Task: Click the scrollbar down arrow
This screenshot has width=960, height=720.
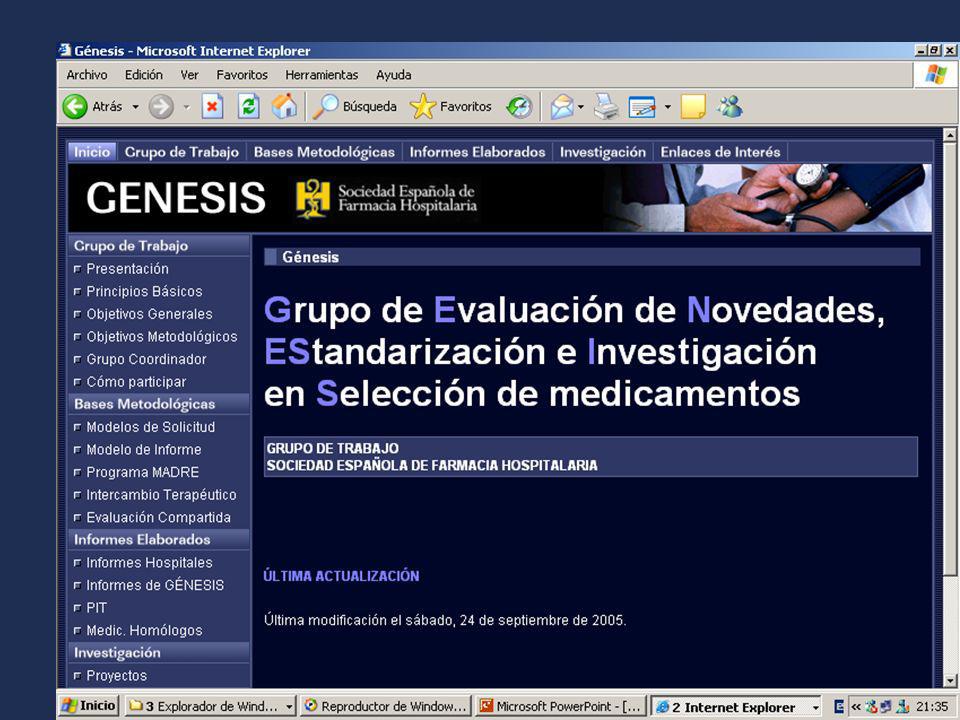Action: pos(950,681)
